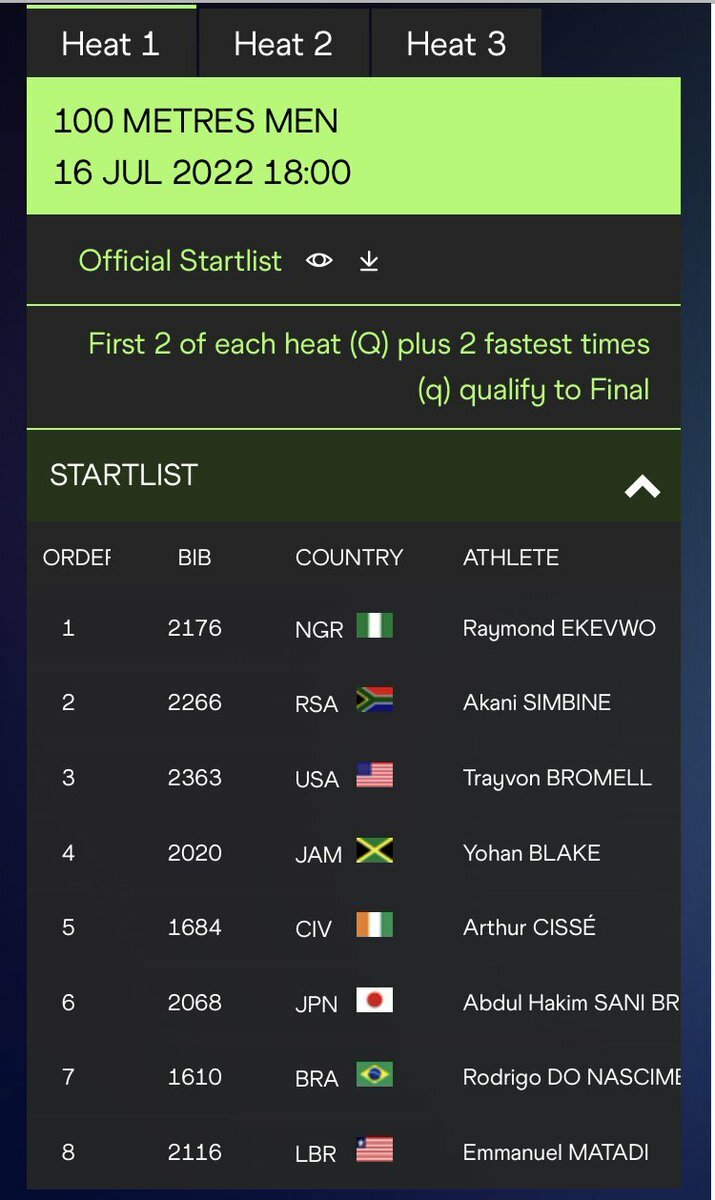The height and width of the screenshot is (1200, 715).
Task: Open the Official Startlist link
Action: (181, 261)
